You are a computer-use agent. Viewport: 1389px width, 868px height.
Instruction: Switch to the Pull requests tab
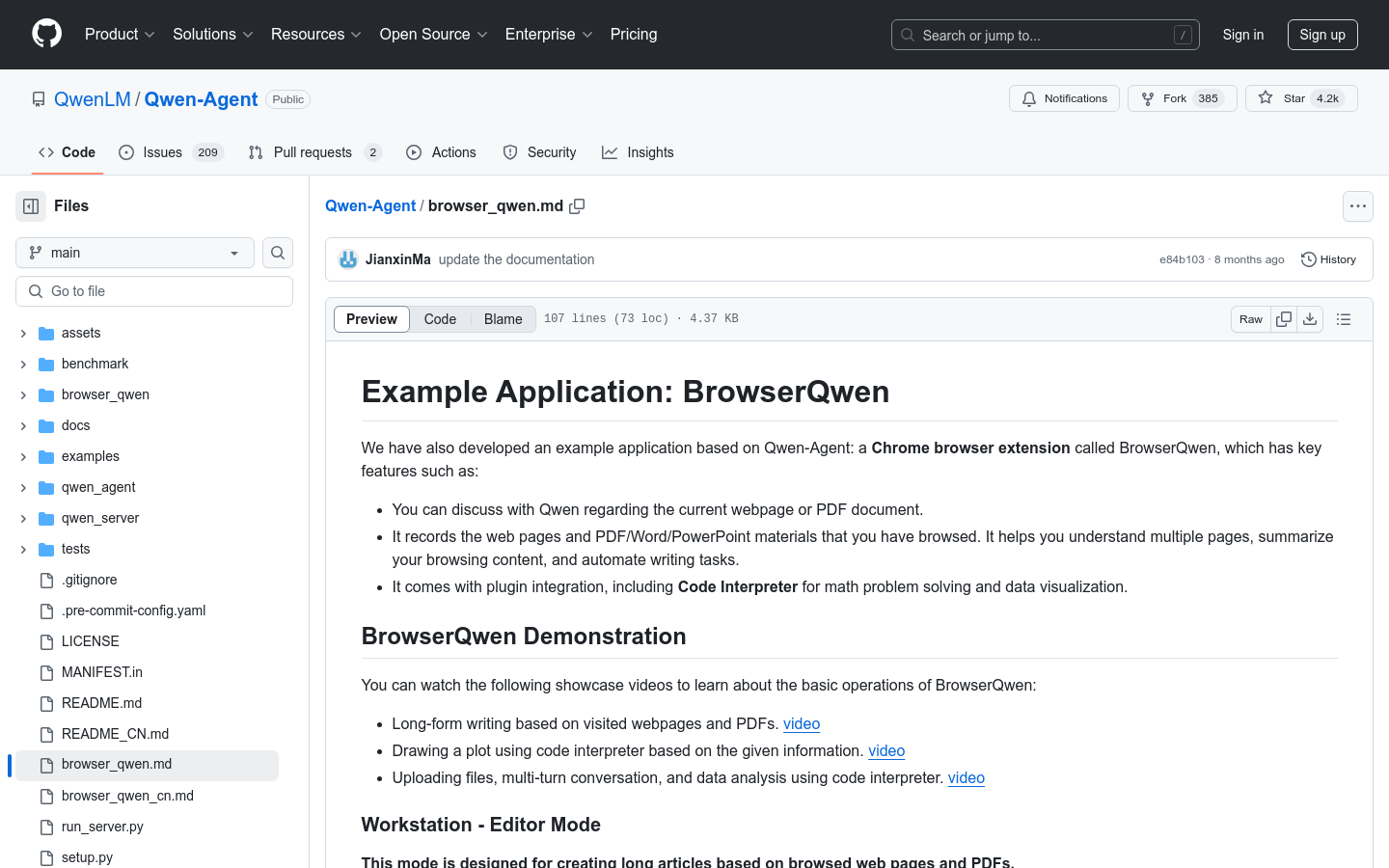[x=314, y=152]
